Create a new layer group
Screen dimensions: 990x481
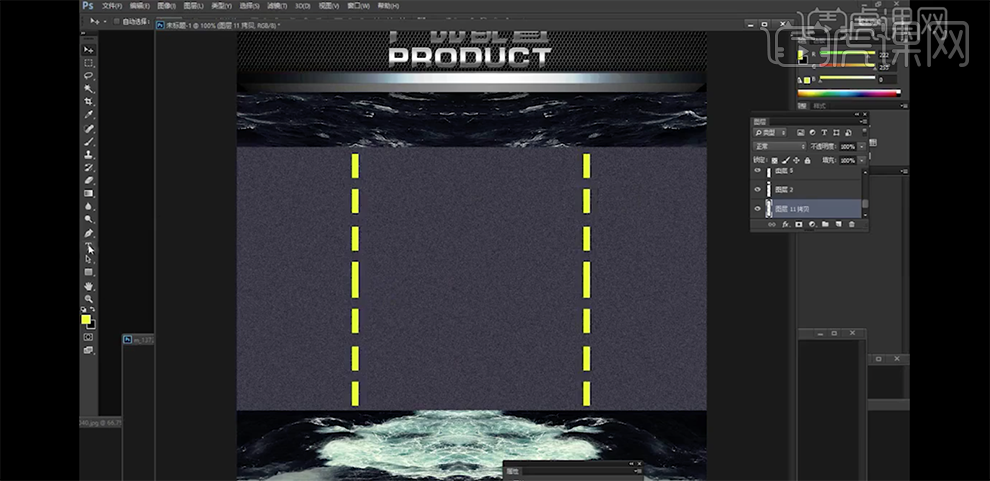tap(825, 224)
